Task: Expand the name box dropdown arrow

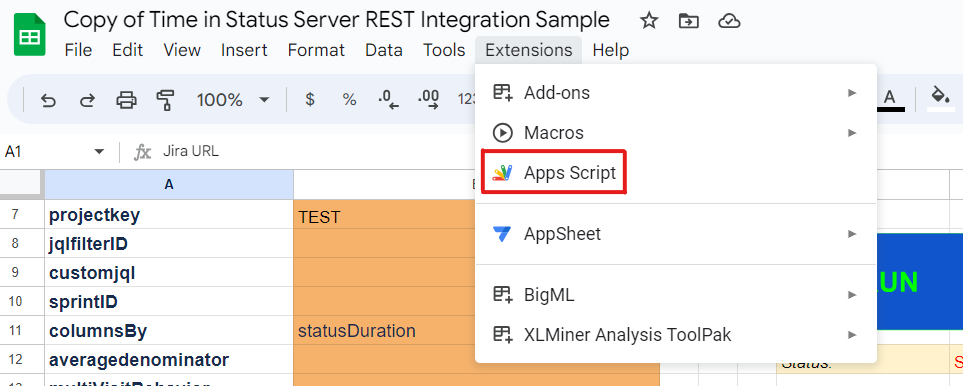Action: pos(99,151)
